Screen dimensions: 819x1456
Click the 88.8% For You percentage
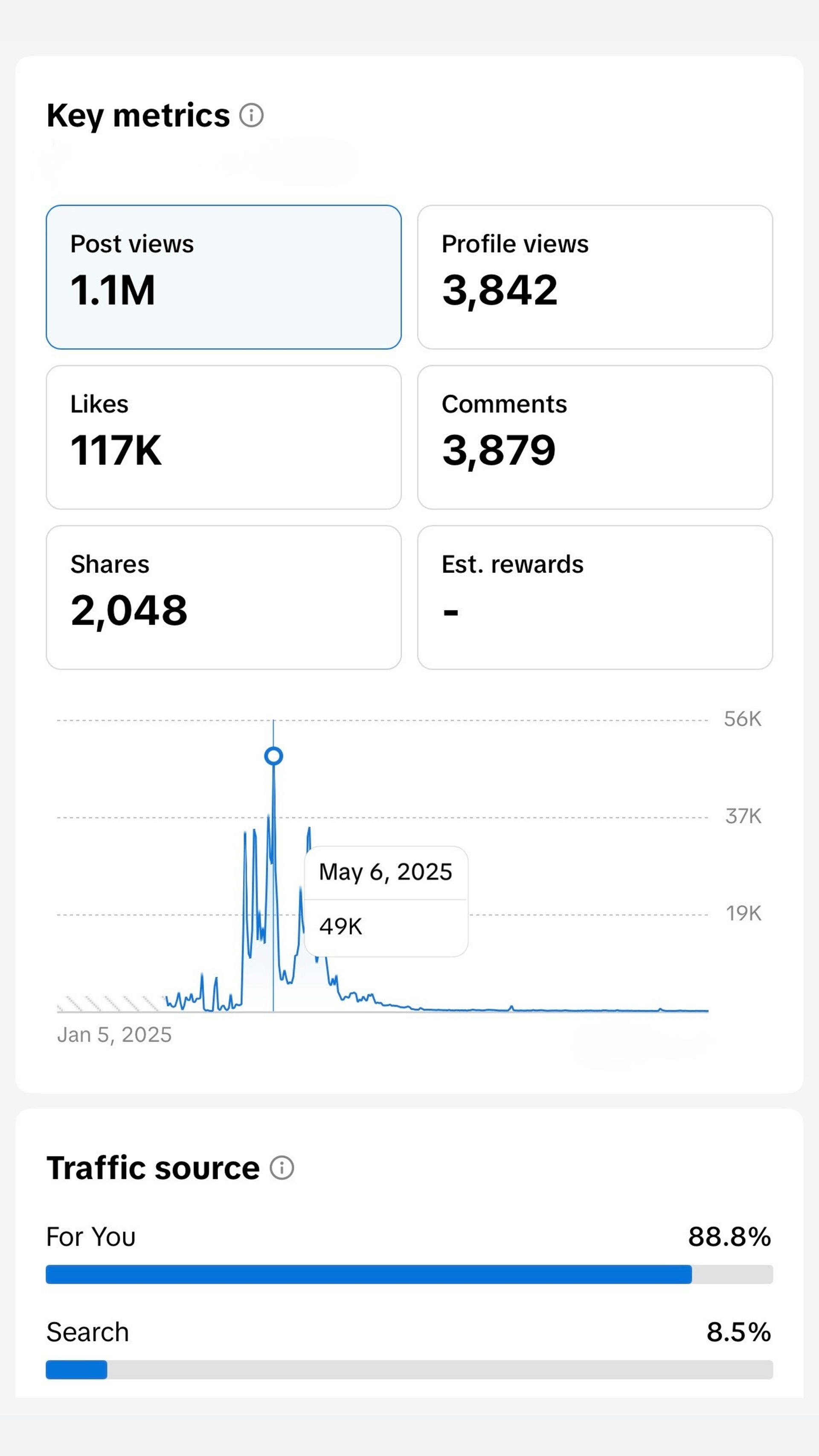pyautogui.click(x=729, y=1235)
